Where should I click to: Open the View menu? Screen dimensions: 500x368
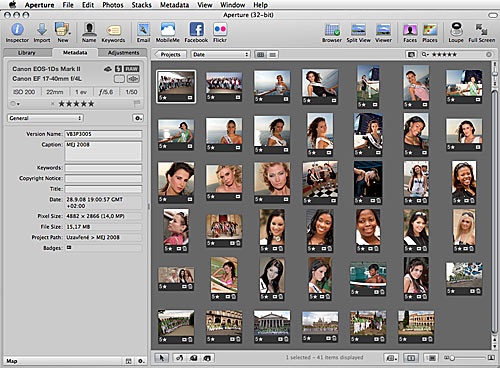[x=205, y=5]
